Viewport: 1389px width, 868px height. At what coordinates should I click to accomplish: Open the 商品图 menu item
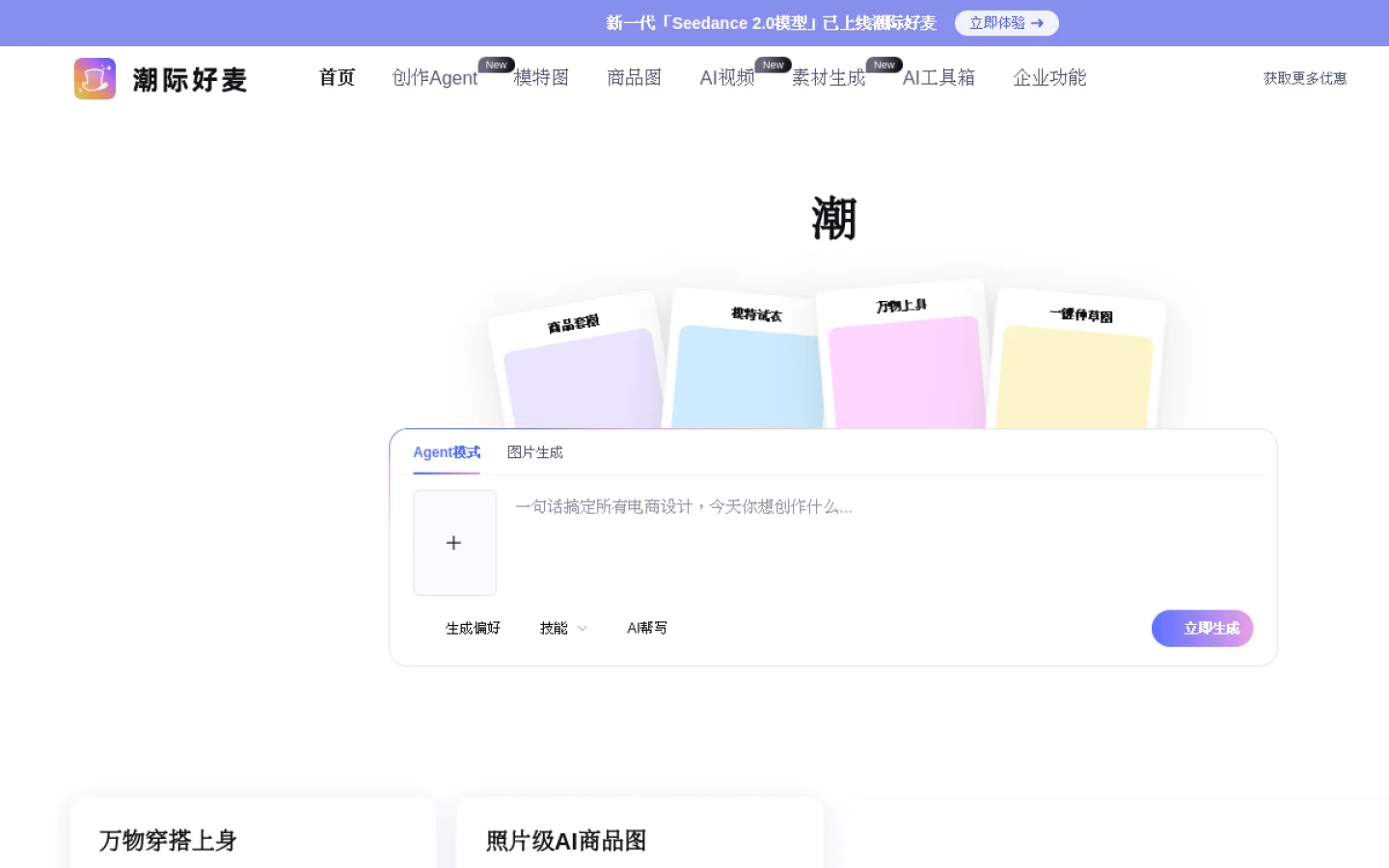pos(634,77)
